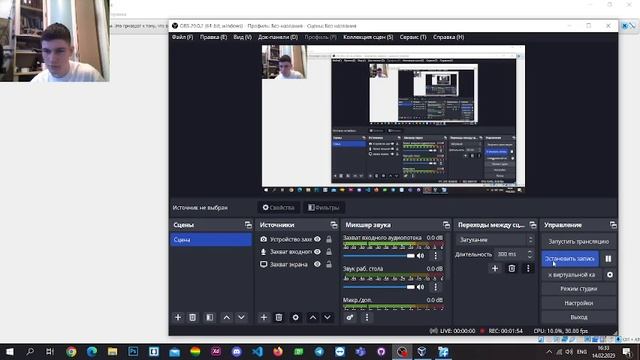Pause the recording
The height and width of the screenshot is (360, 640).
608,259
